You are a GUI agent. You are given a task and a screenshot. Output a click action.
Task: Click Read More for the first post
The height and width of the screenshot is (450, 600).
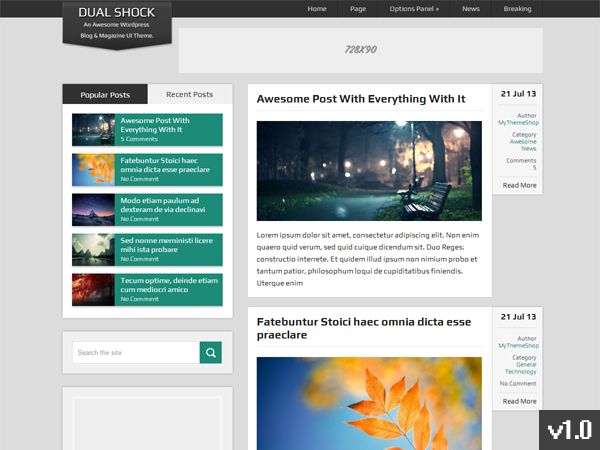tap(519, 185)
